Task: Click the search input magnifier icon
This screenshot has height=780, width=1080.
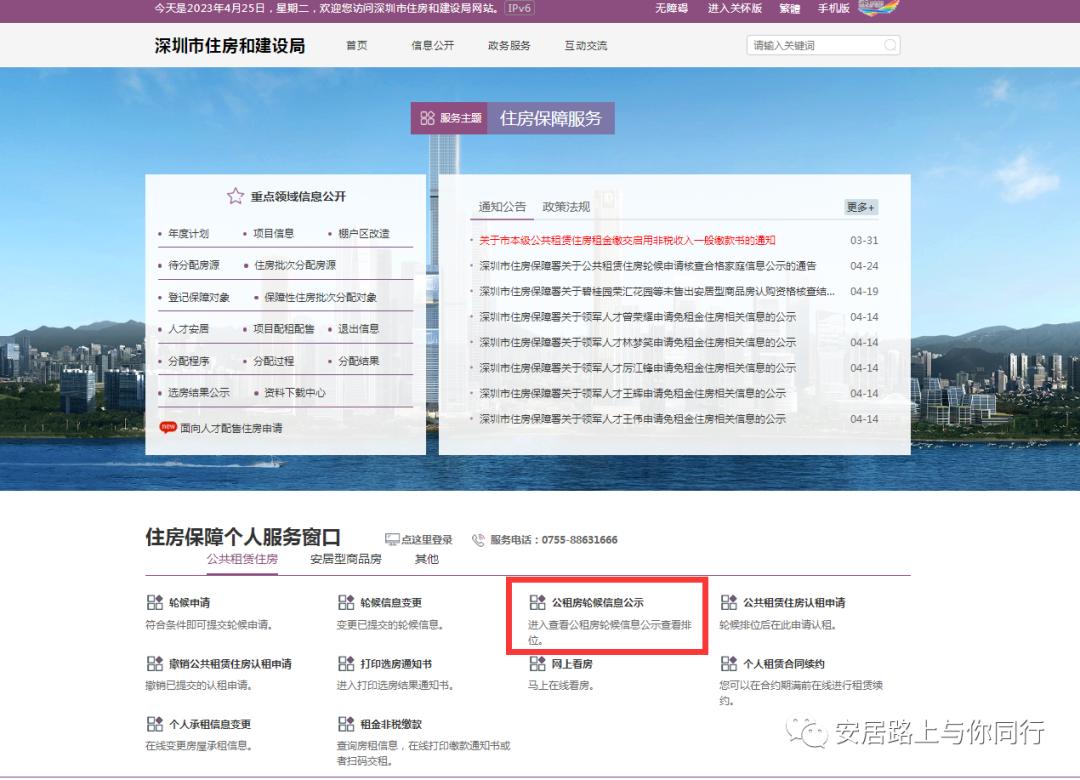Action: tap(890, 45)
